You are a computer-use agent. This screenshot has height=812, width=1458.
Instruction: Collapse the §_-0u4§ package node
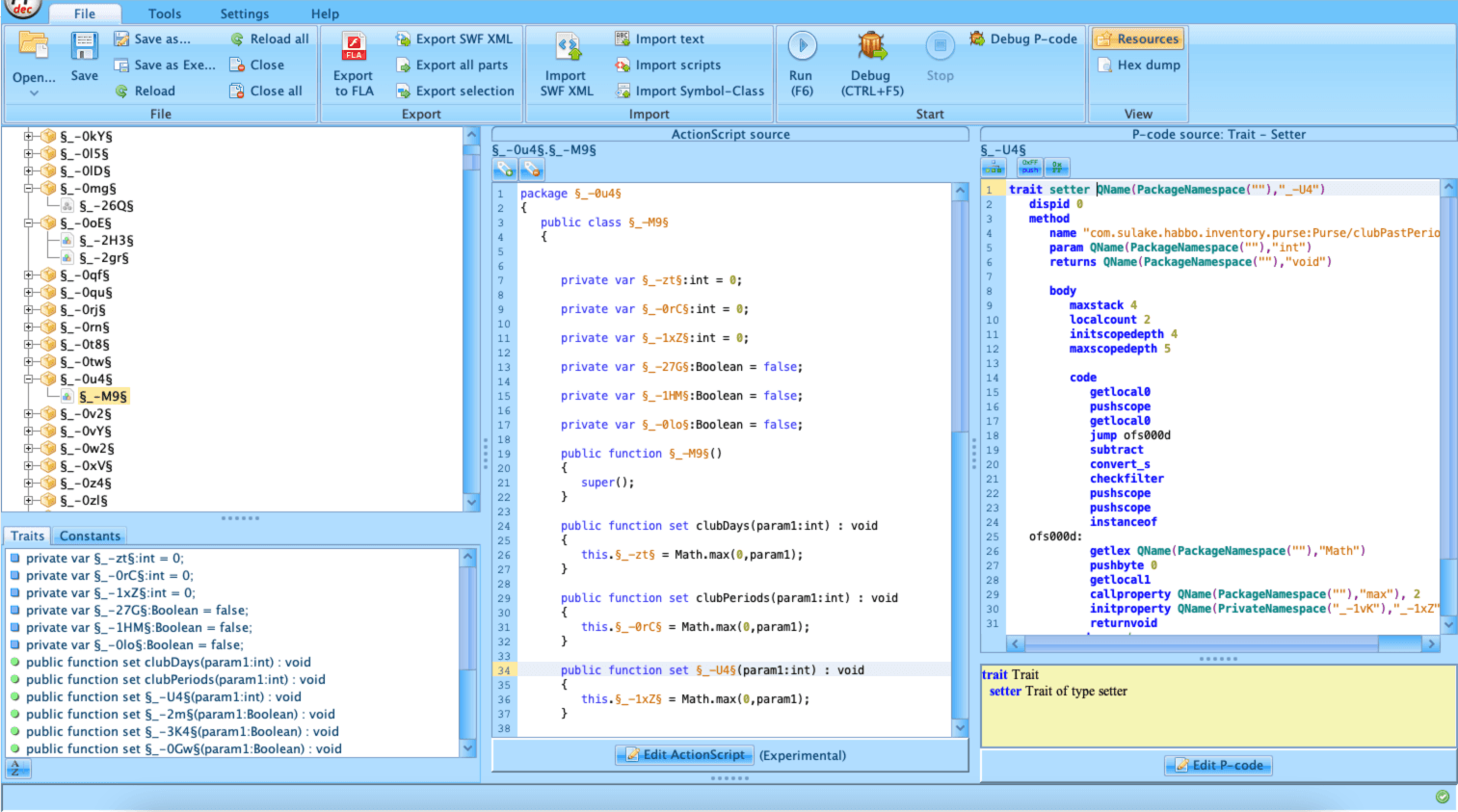coord(29,380)
